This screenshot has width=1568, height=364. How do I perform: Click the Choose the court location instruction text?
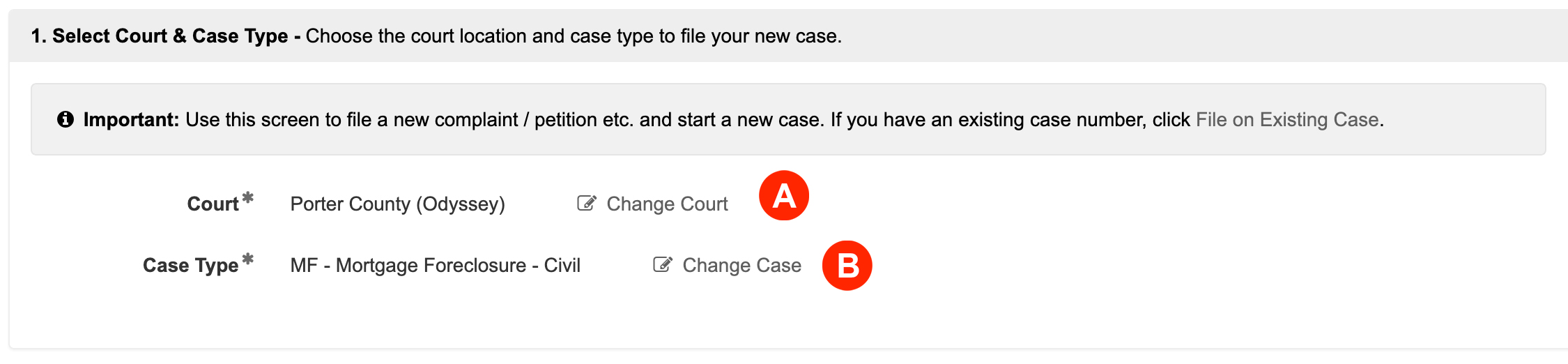[x=574, y=36]
